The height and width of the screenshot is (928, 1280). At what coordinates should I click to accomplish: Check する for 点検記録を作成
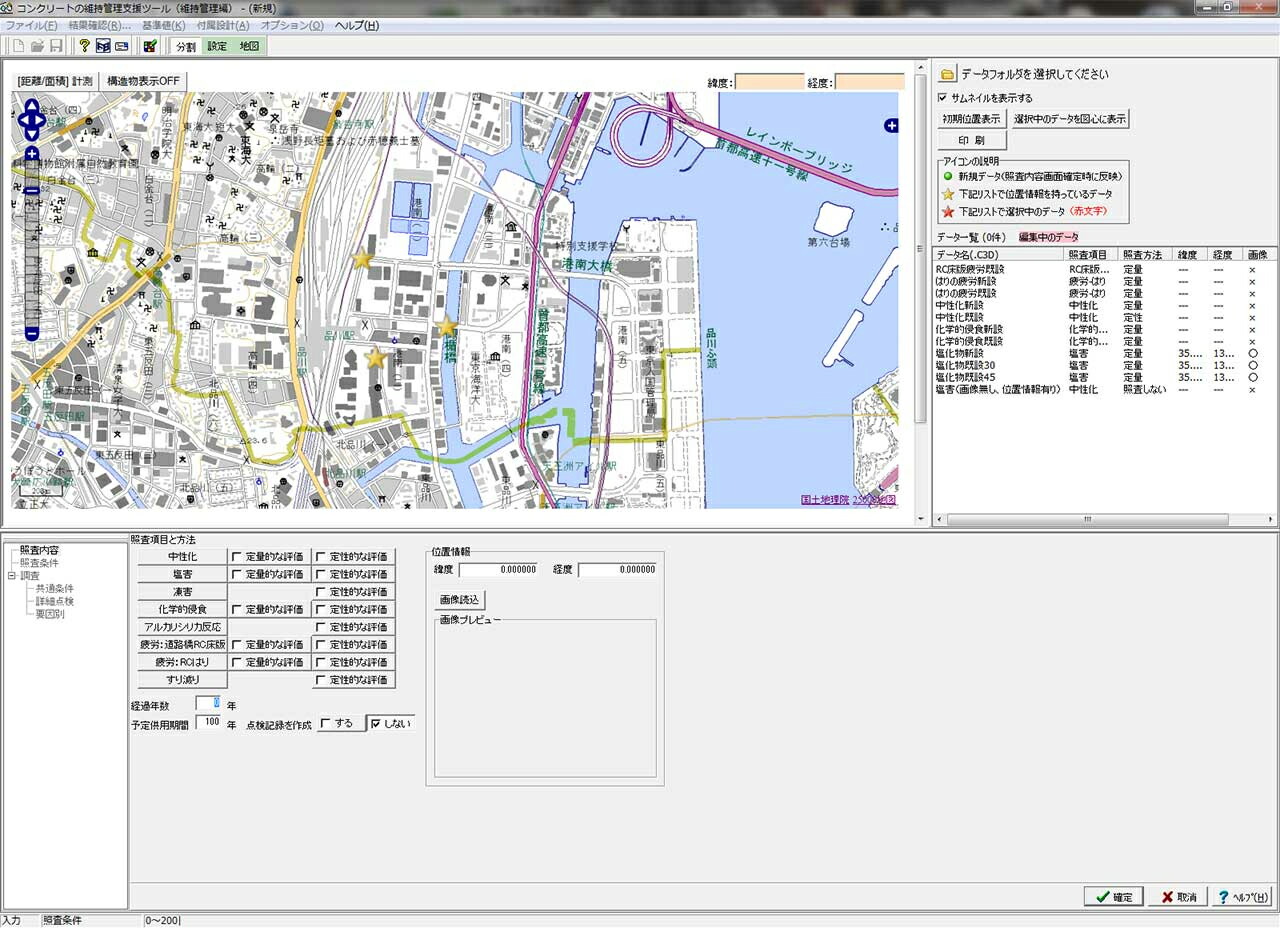342,723
